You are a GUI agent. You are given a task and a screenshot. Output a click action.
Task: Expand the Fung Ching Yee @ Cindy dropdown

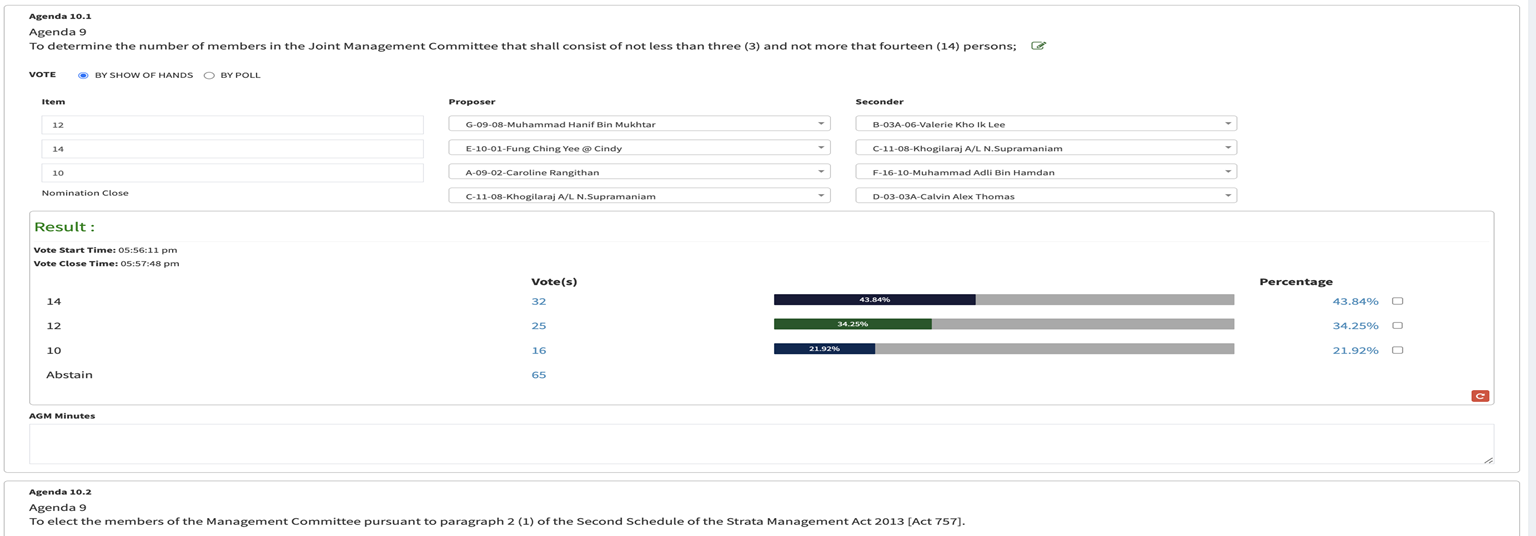point(639,148)
